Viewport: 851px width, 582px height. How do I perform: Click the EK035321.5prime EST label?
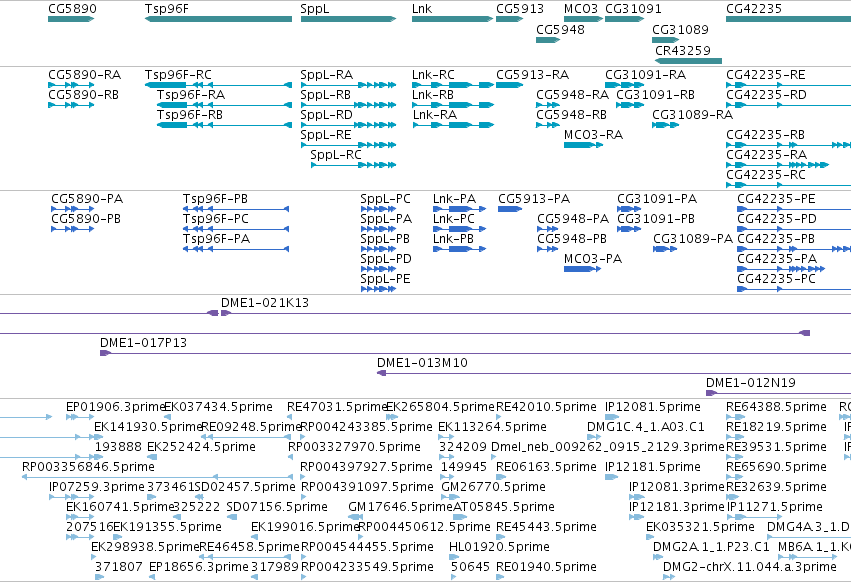[x=700, y=527]
